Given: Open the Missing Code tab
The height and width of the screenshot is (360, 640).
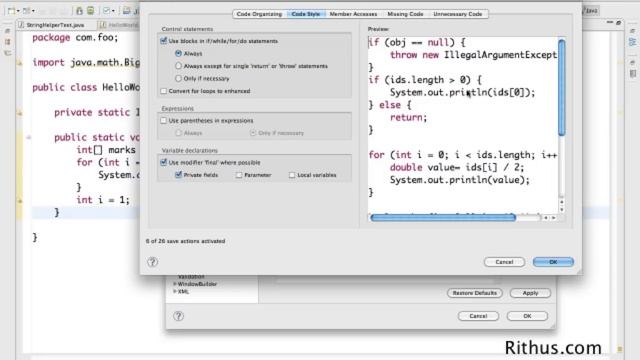Looking at the screenshot, I should click(x=405, y=14).
